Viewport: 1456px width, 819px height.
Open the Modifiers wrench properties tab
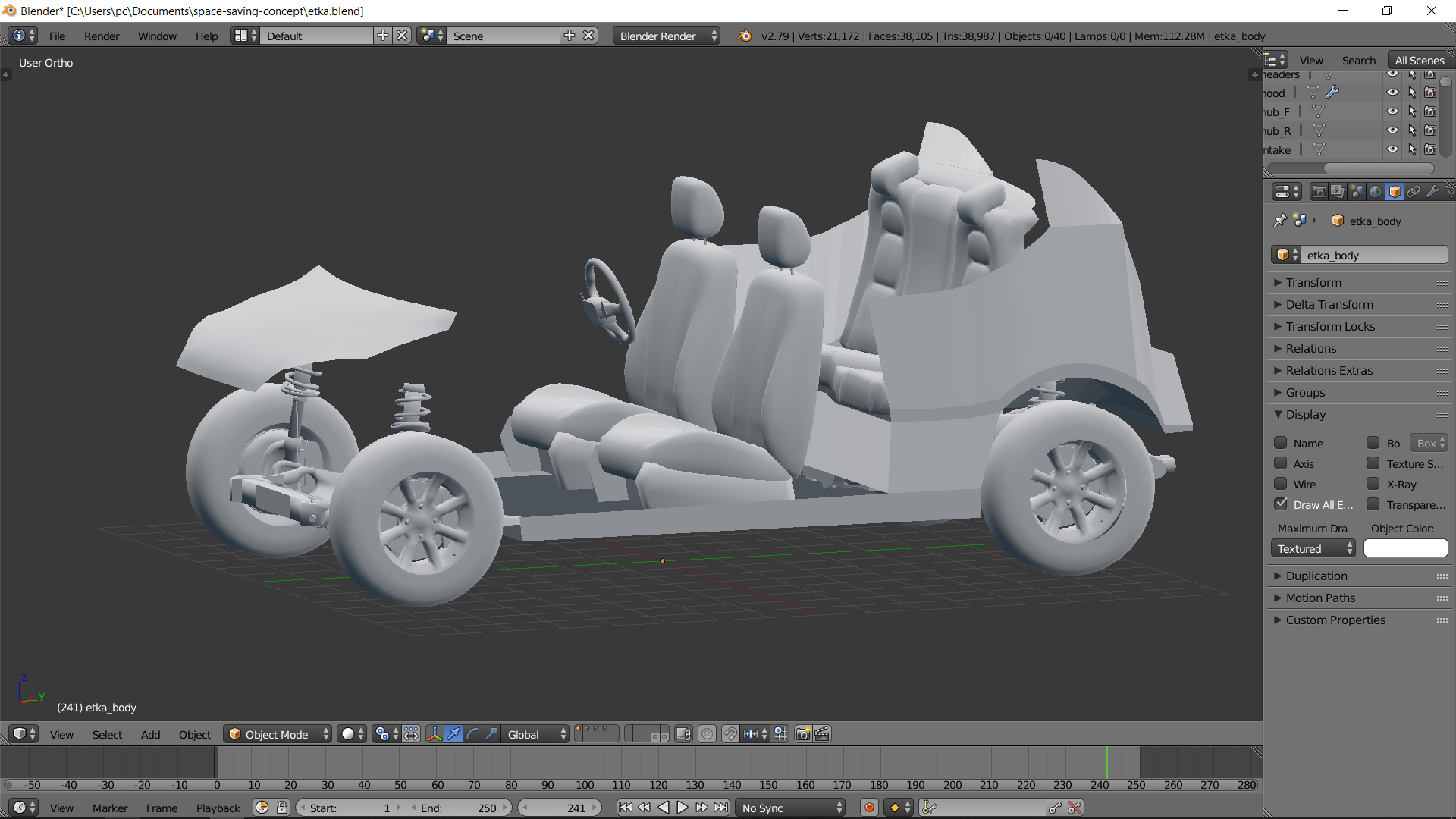1432,192
